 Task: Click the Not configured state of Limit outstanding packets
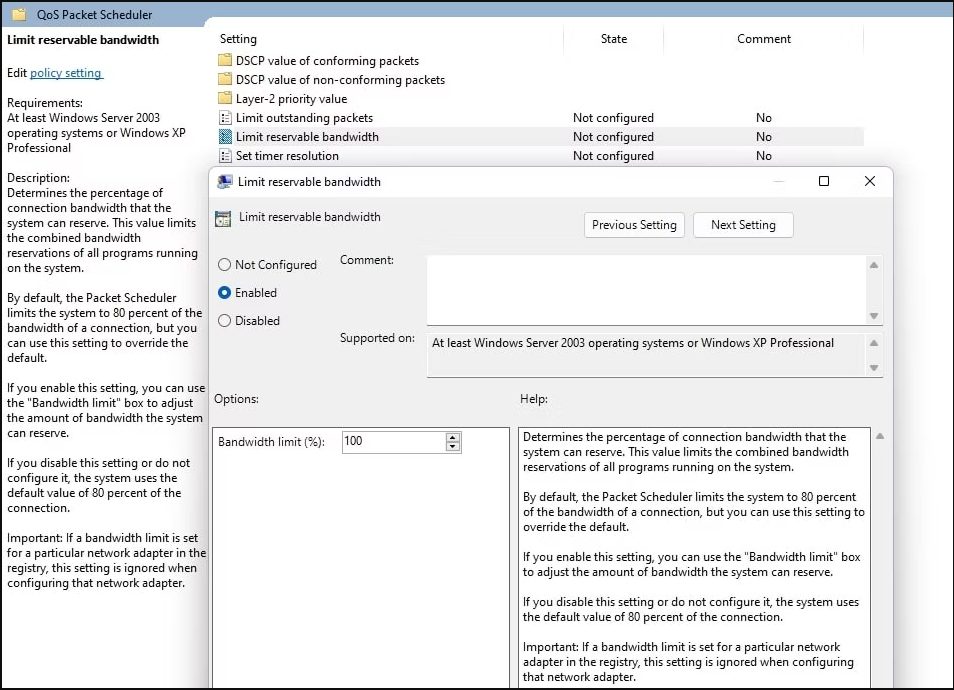pyautogui.click(x=613, y=117)
